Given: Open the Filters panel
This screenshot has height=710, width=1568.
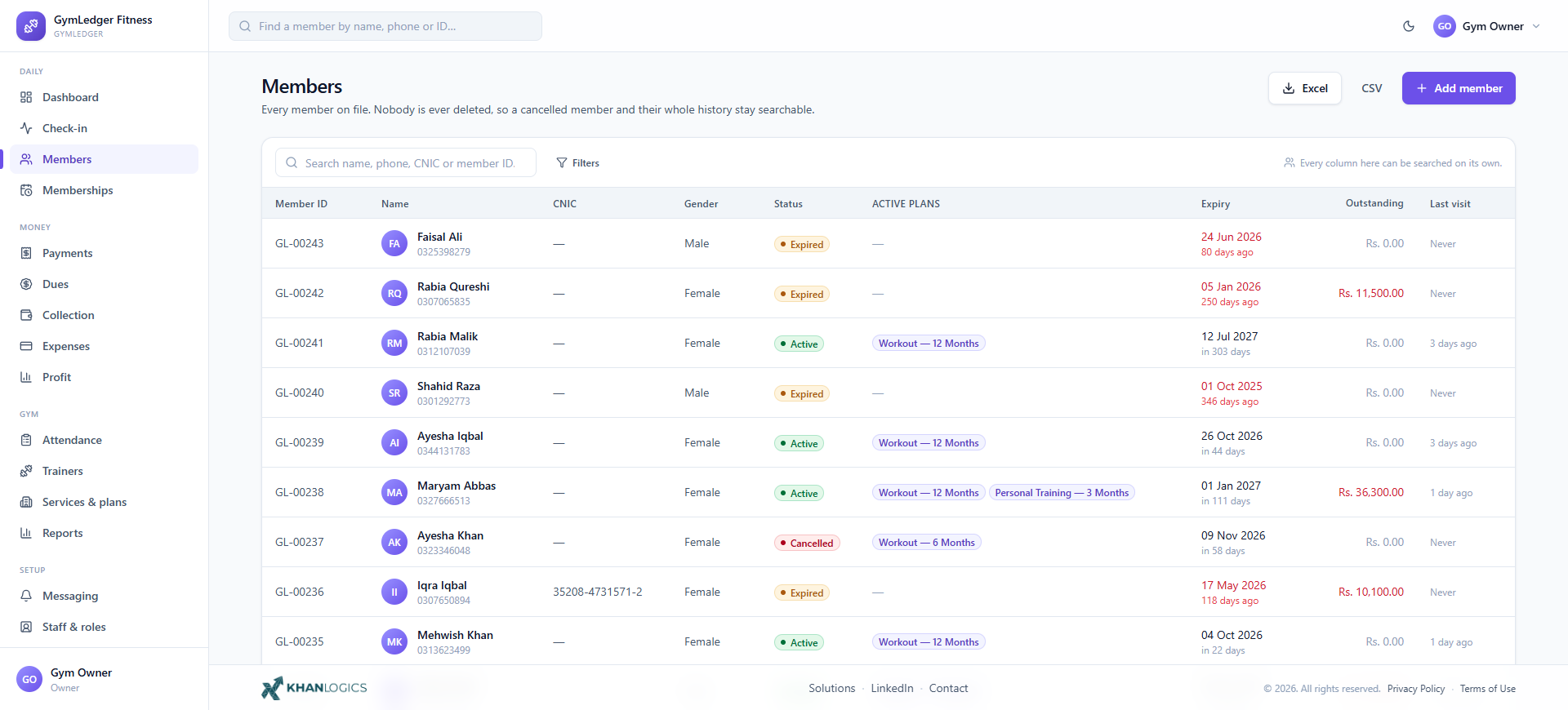Looking at the screenshot, I should click(x=578, y=163).
